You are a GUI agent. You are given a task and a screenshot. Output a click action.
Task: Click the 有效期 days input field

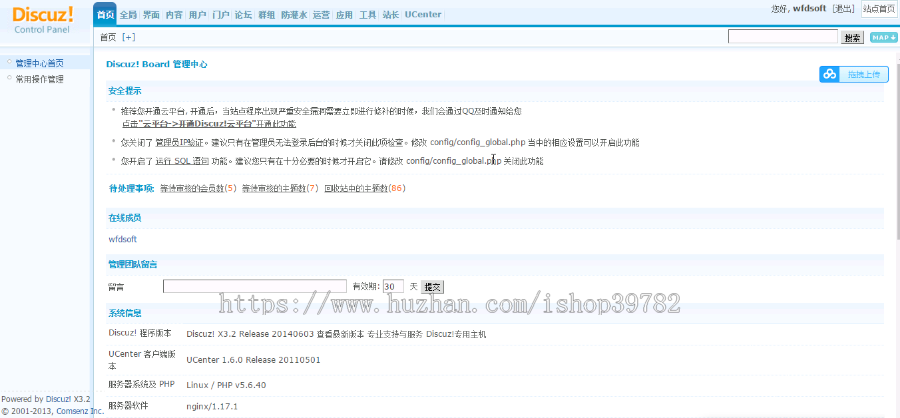(393, 286)
